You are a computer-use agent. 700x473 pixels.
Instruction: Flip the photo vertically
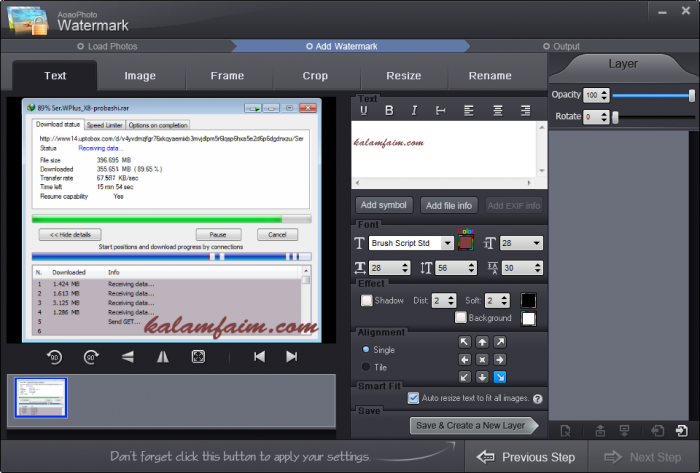tap(128, 357)
